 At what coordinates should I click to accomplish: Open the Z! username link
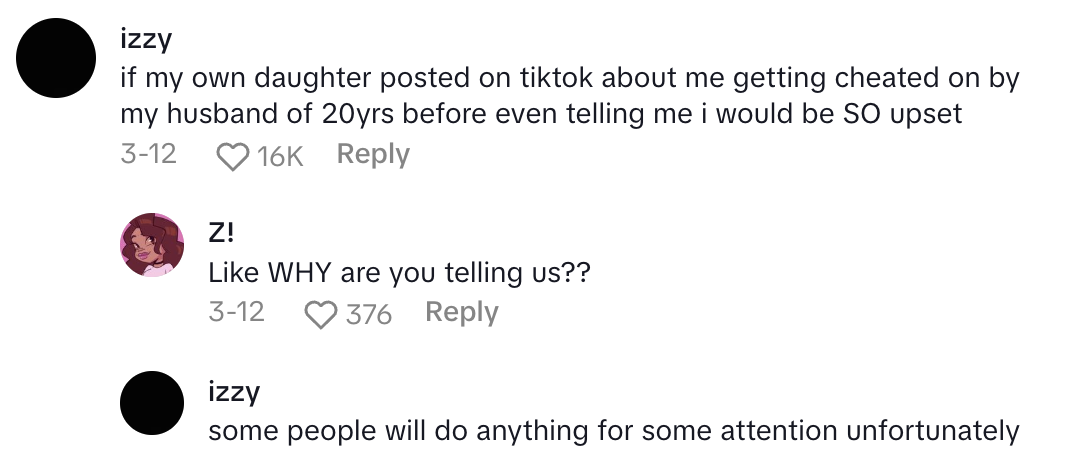click(x=221, y=231)
